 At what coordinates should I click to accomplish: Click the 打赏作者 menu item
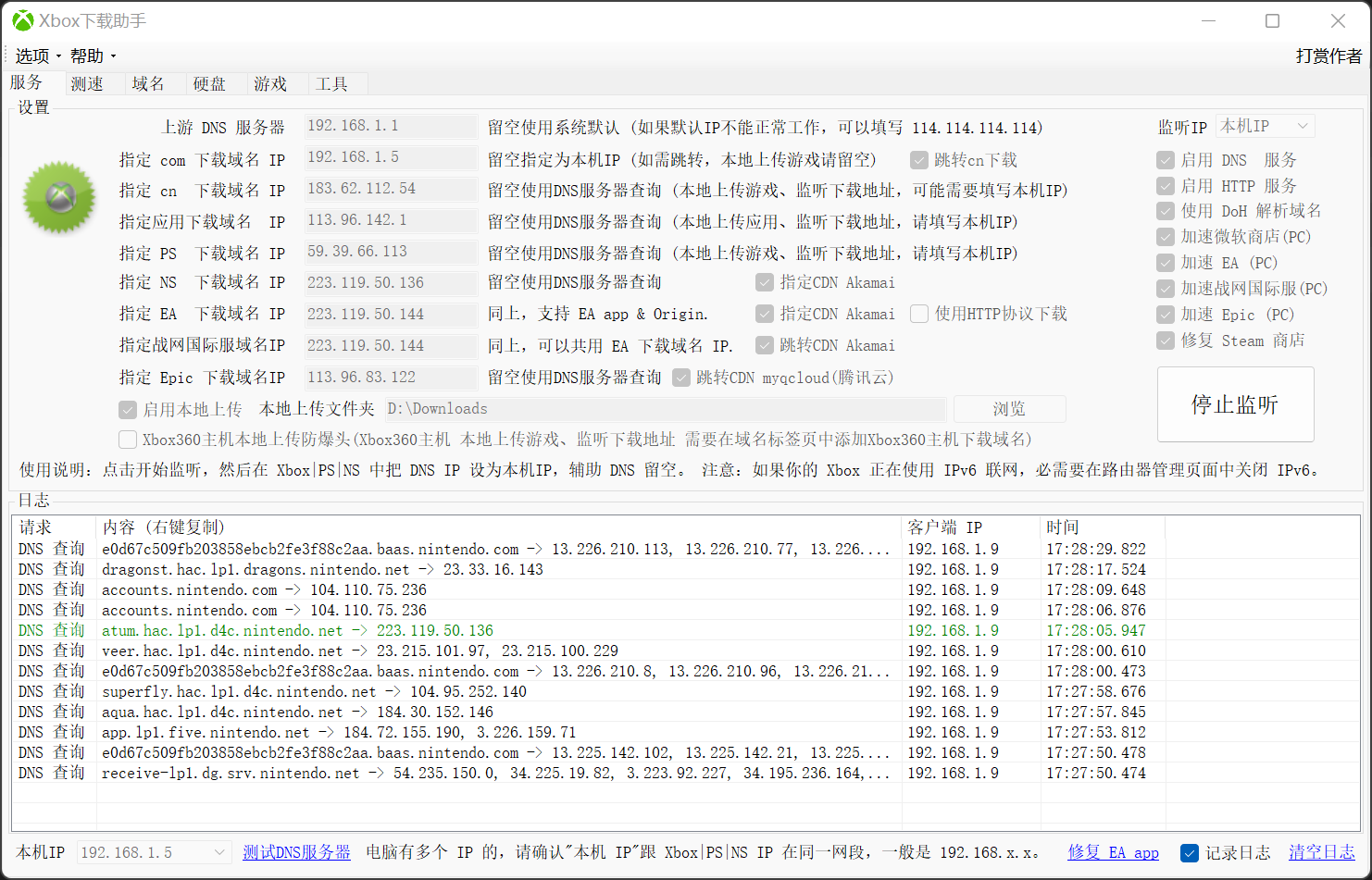[x=1328, y=56]
